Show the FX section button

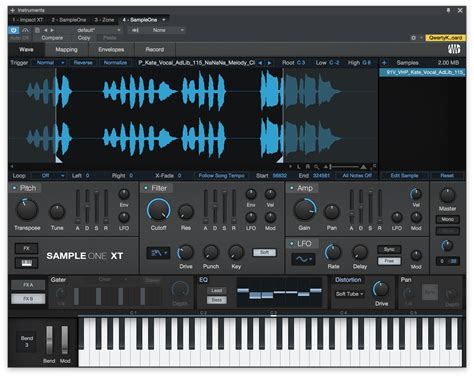[x=27, y=249]
